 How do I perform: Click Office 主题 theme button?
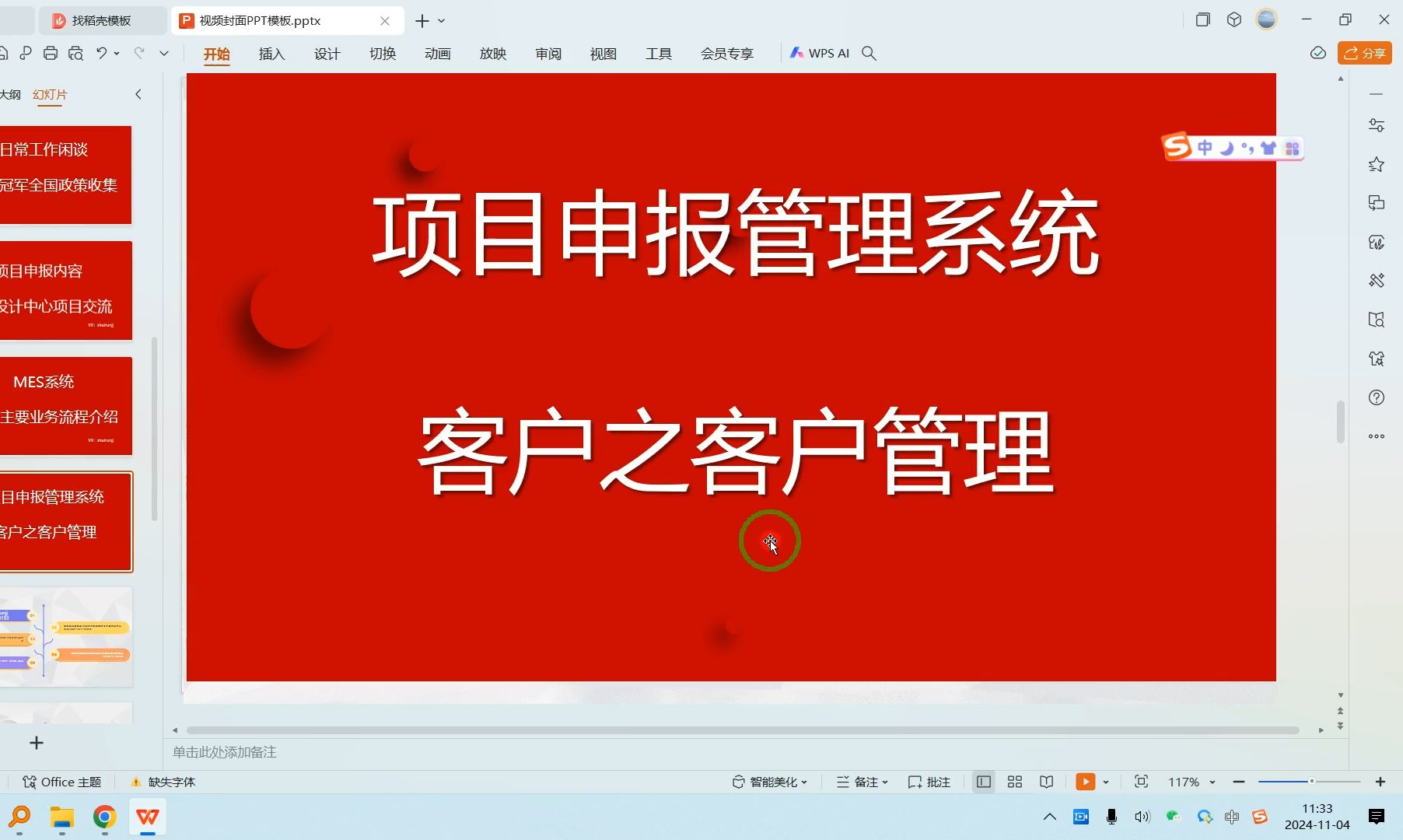62,782
